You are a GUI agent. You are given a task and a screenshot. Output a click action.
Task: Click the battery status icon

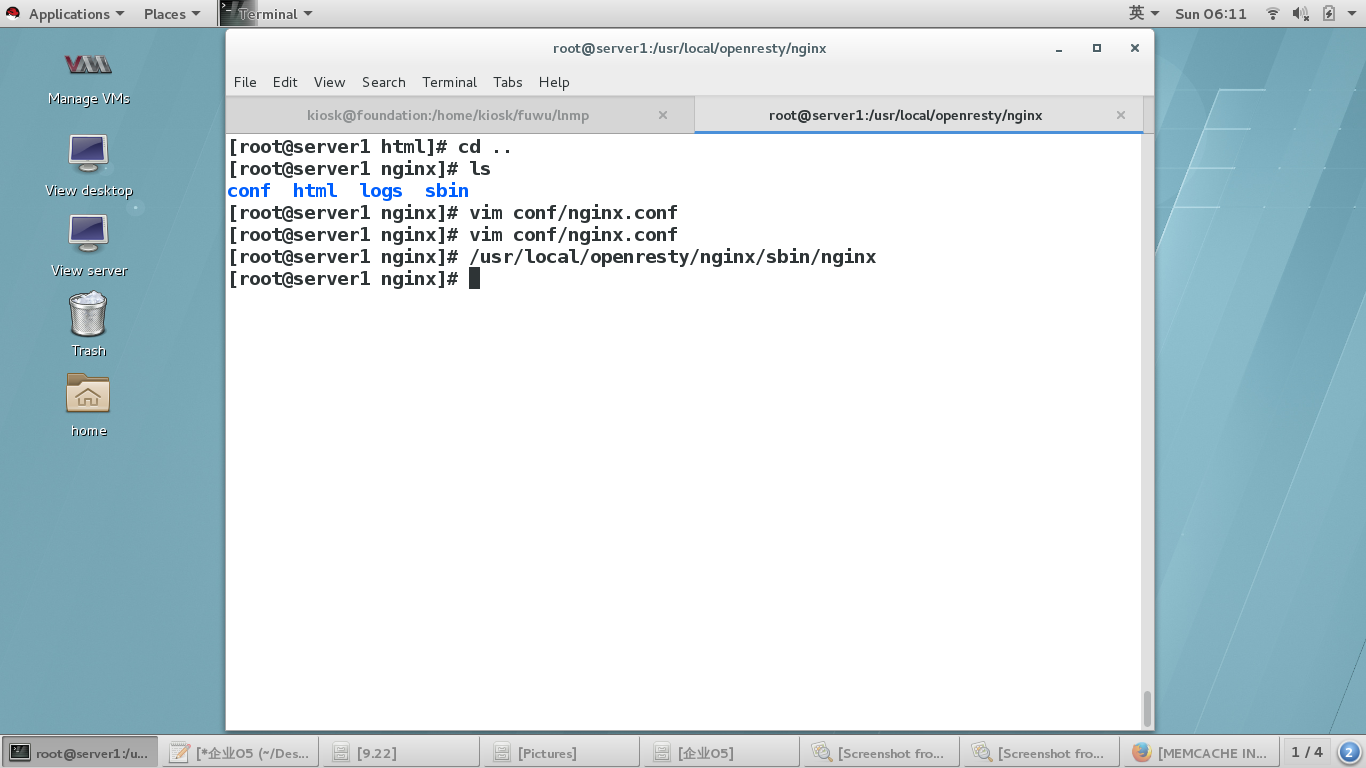click(x=1329, y=14)
